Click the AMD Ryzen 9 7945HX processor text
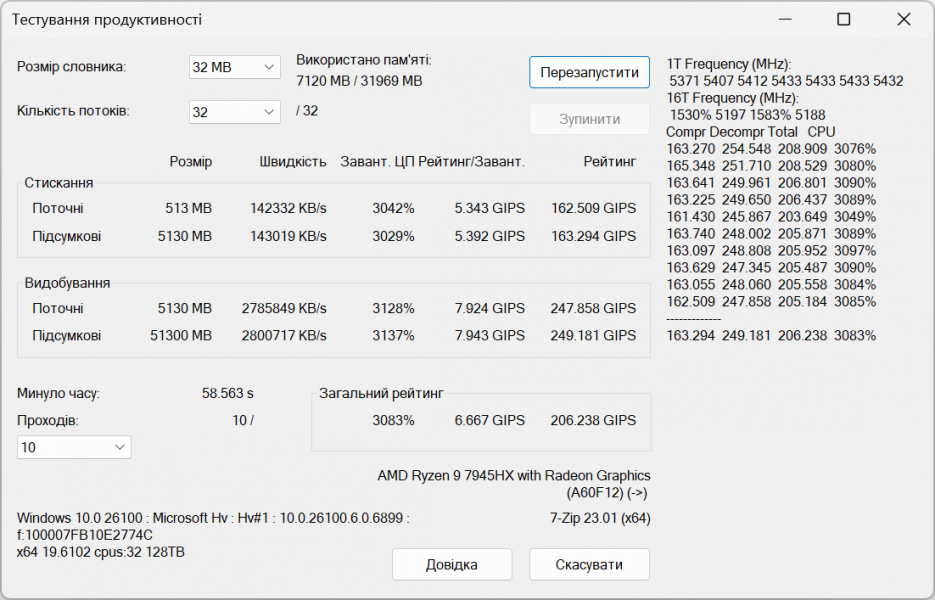 click(x=513, y=476)
